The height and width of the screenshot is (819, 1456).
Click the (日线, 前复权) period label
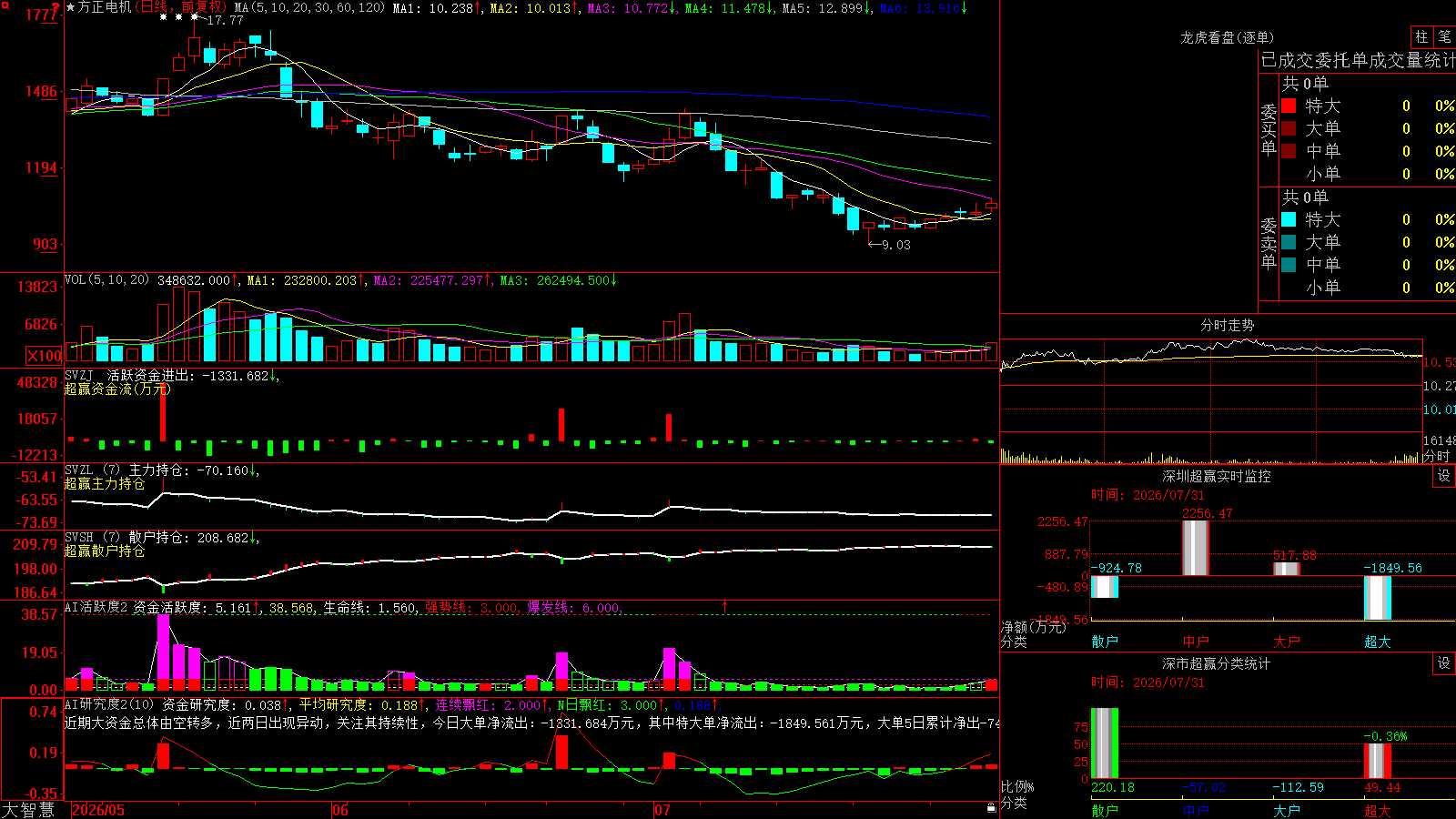point(180,7)
